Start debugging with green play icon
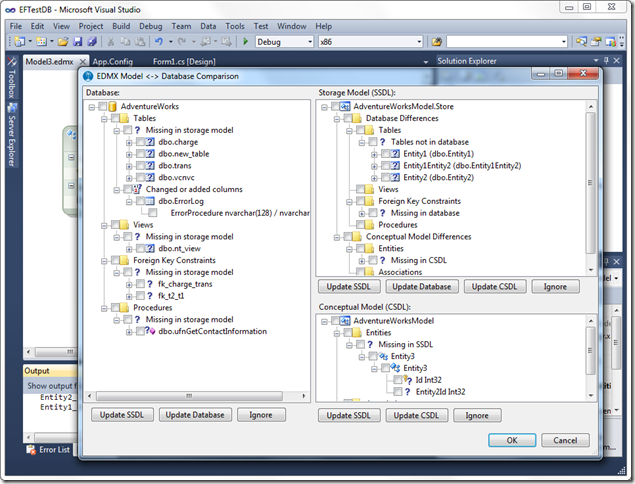Image resolution: width=635 pixels, height=484 pixels. pos(245,41)
